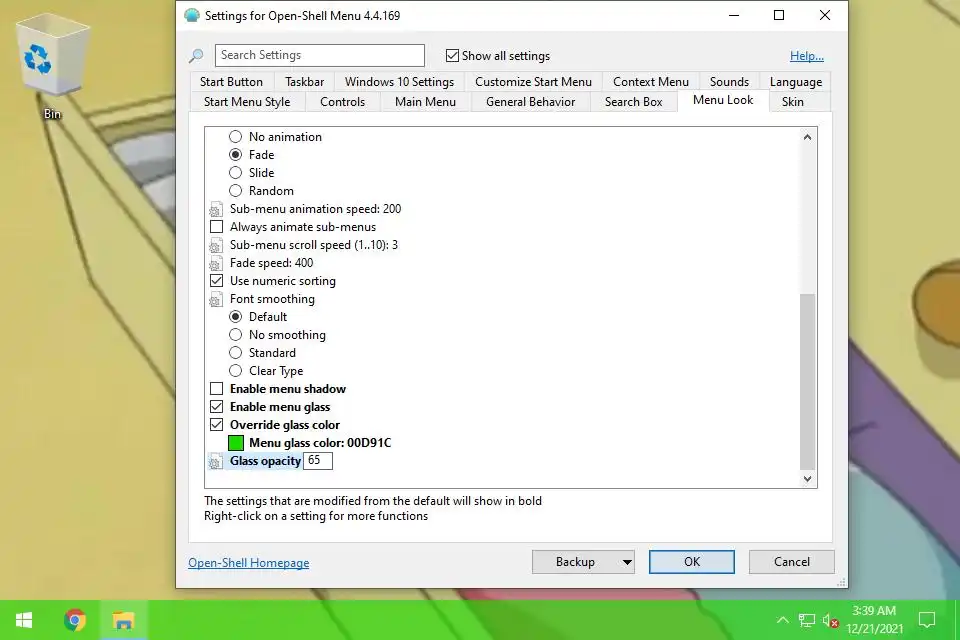Click the magnifier icon beside Search Settings
960x640 pixels.
[196, 56]
